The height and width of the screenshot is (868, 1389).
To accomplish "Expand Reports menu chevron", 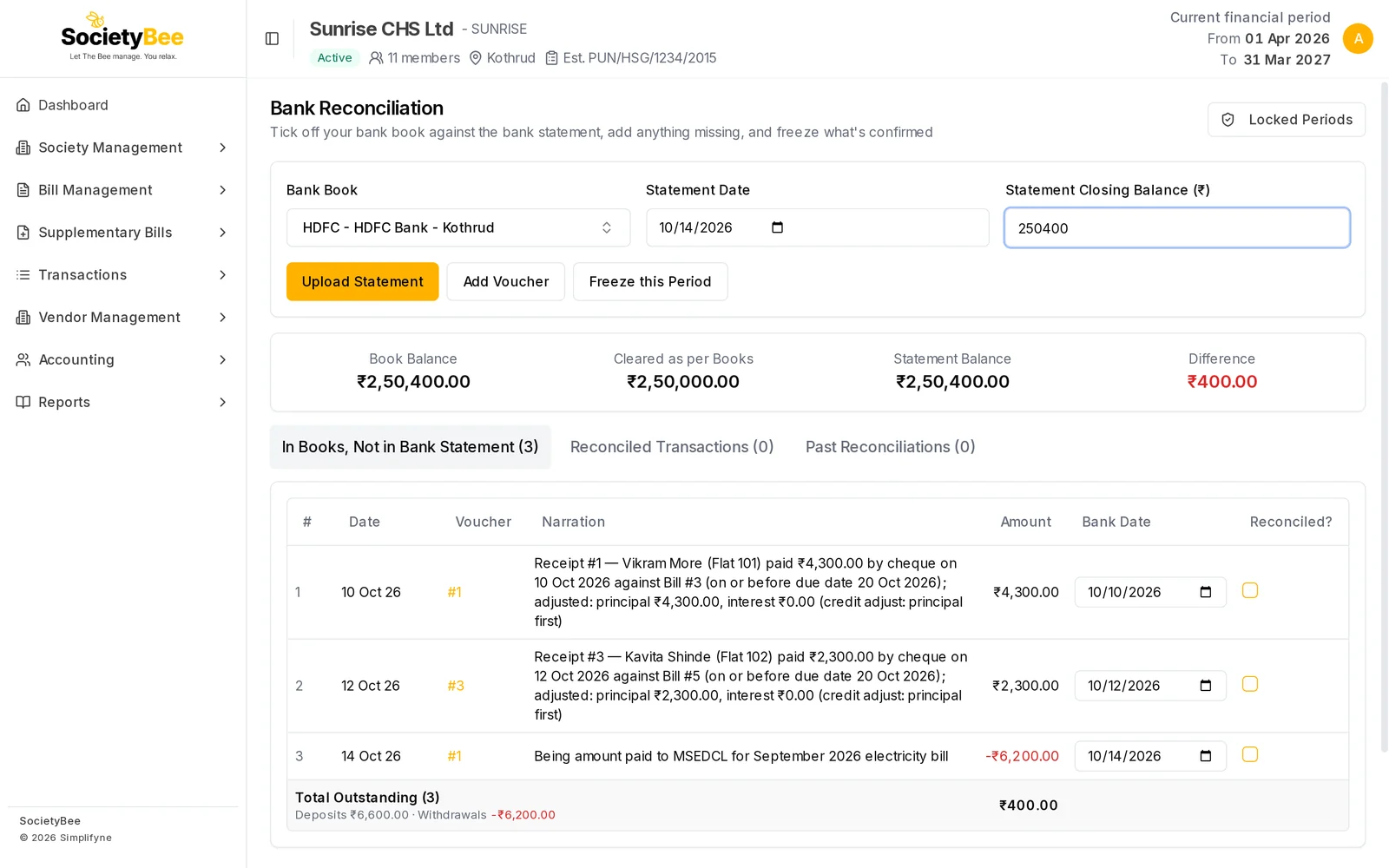I will (223, 402).
